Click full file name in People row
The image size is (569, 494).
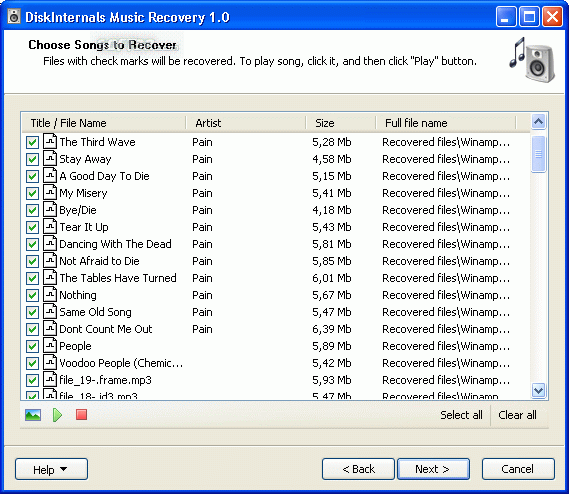(x=446, y=346)
